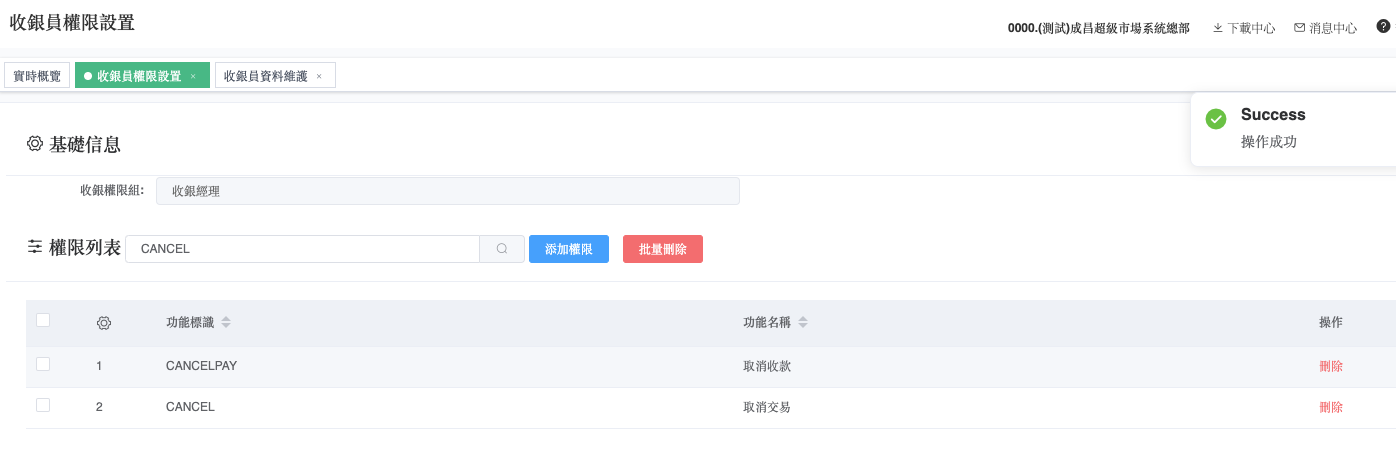1396x470 pixels.
Task: Open table column settings gear icon
Action: coord(104,323)
